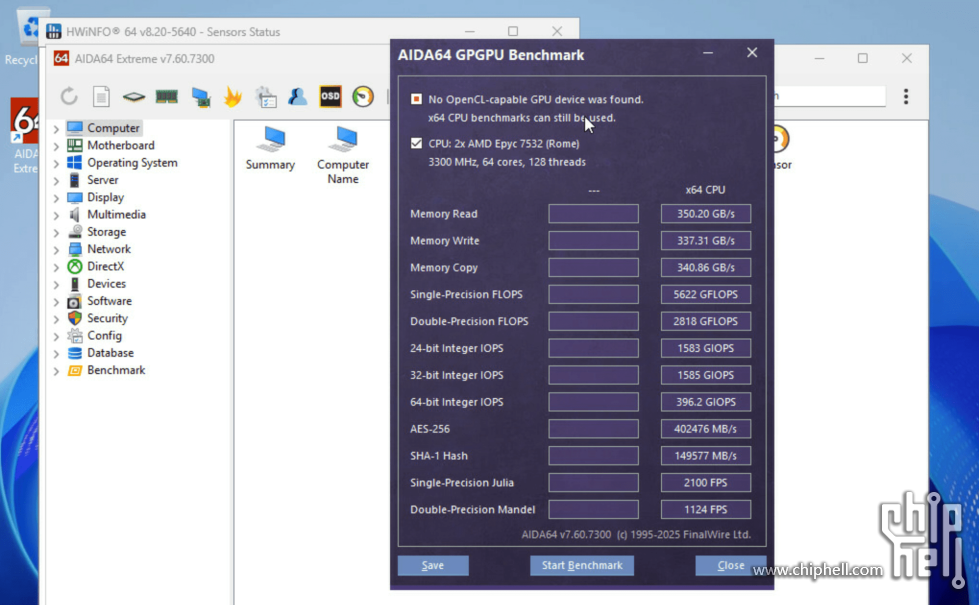This screenshot has height=605, width=979.
Task: Toggle the OSD panel icon
Action: click(x=330, y=96)
